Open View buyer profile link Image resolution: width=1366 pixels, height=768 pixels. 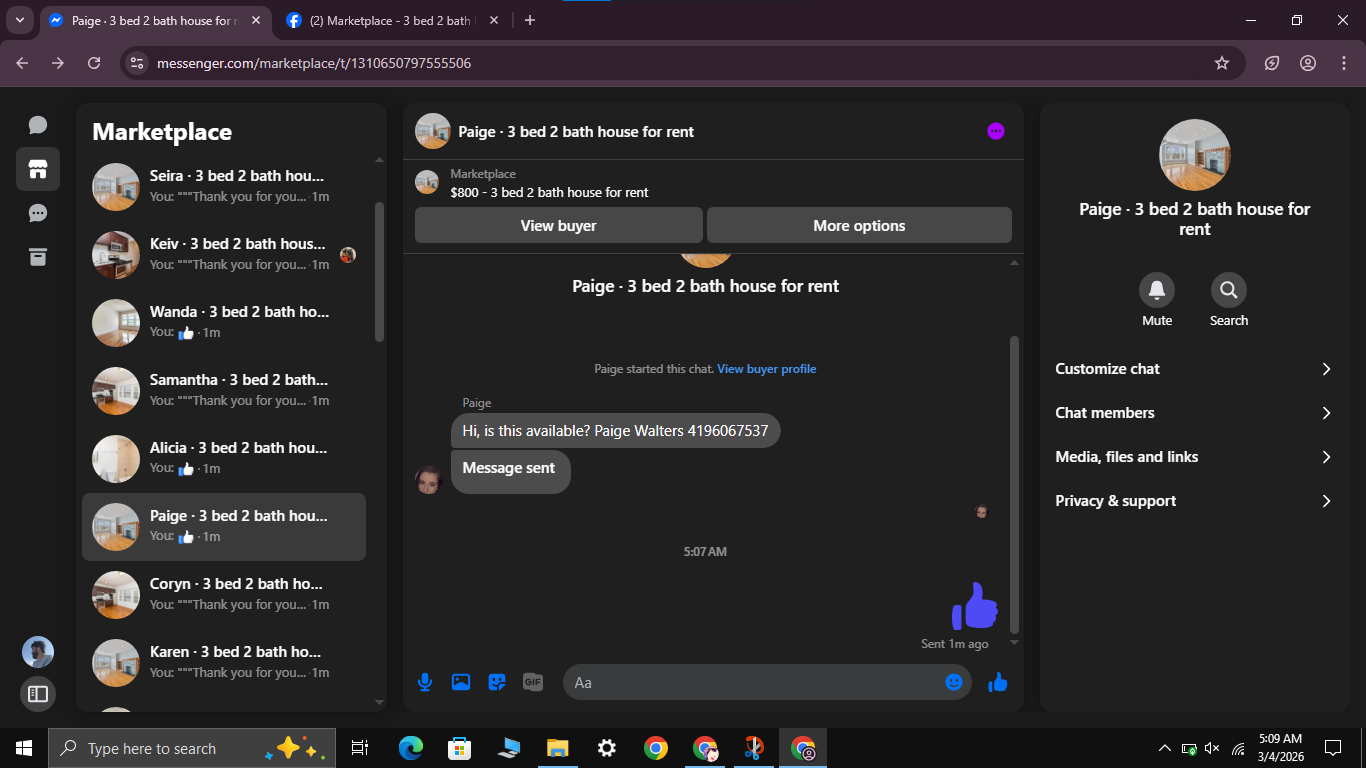tap(767, 369)
